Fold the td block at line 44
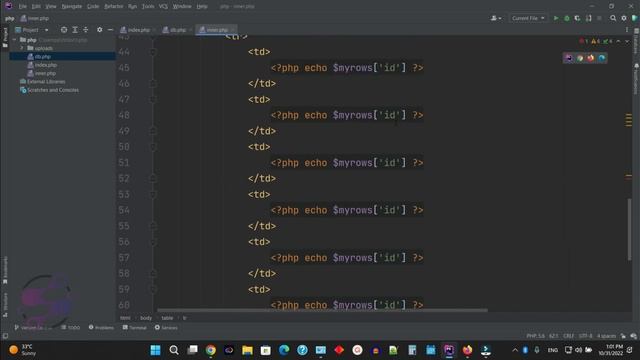 [153, 52]
